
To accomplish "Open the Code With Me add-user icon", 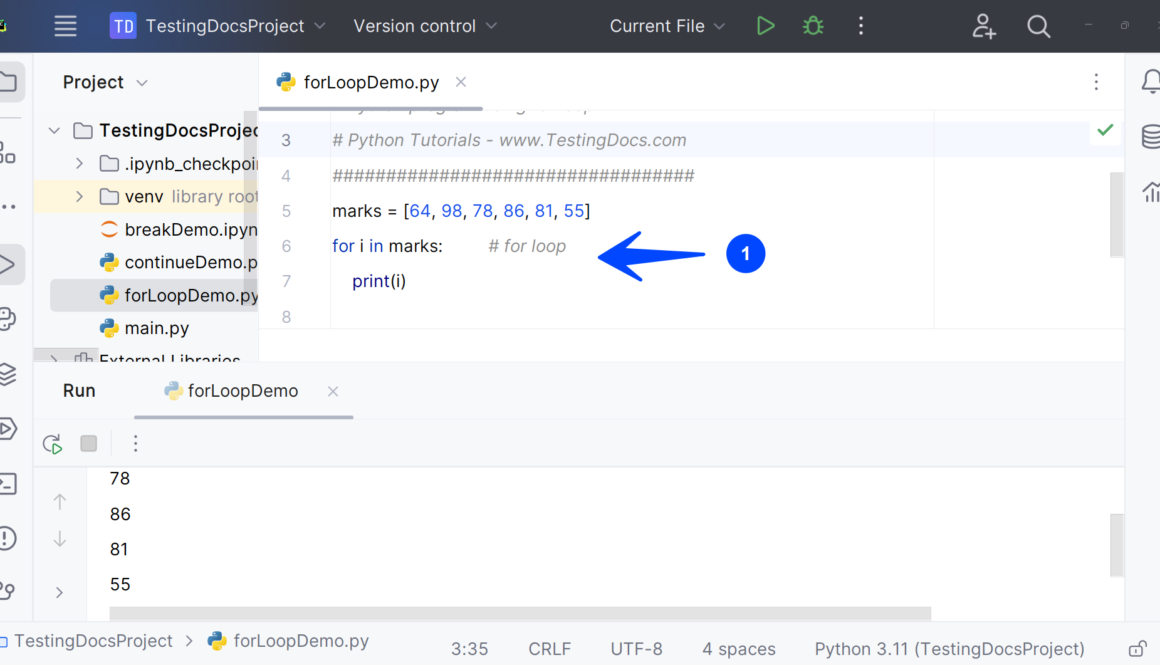I will pyautogui.click(x=984, y=26).
